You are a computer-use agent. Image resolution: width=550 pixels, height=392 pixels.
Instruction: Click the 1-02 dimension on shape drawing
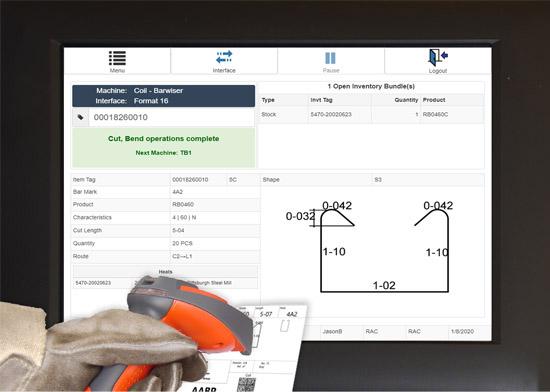pos(384,285)
